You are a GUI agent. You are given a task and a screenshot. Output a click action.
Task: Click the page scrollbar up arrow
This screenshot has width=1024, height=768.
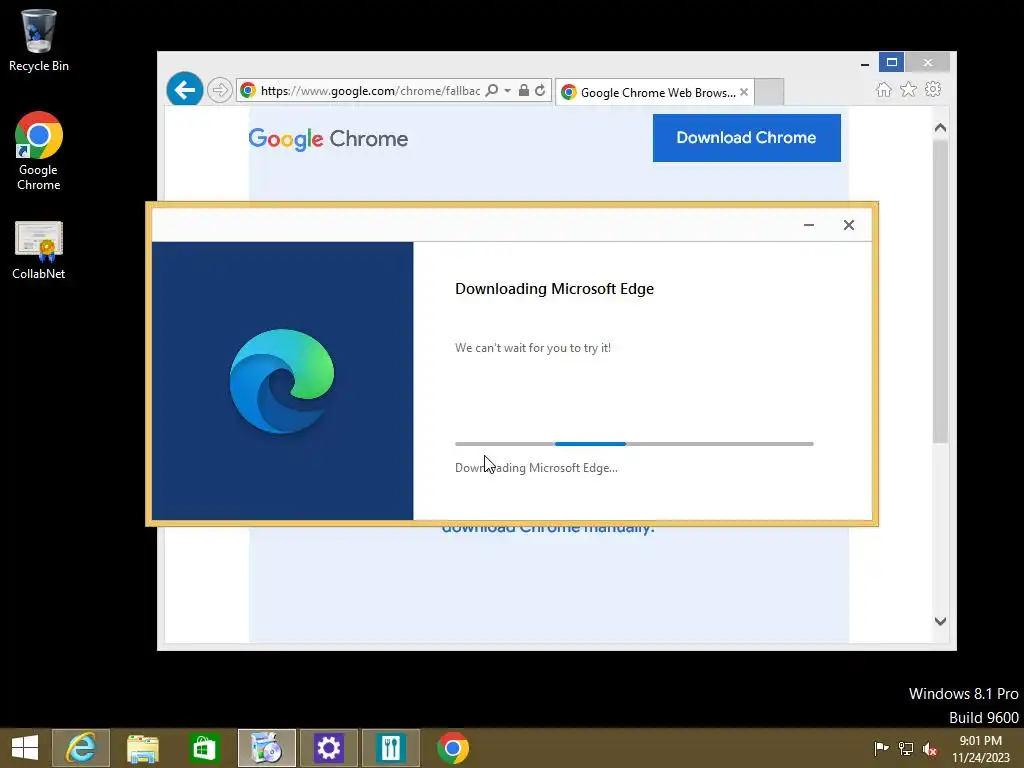pyautogui.click(x=940, y=128)
